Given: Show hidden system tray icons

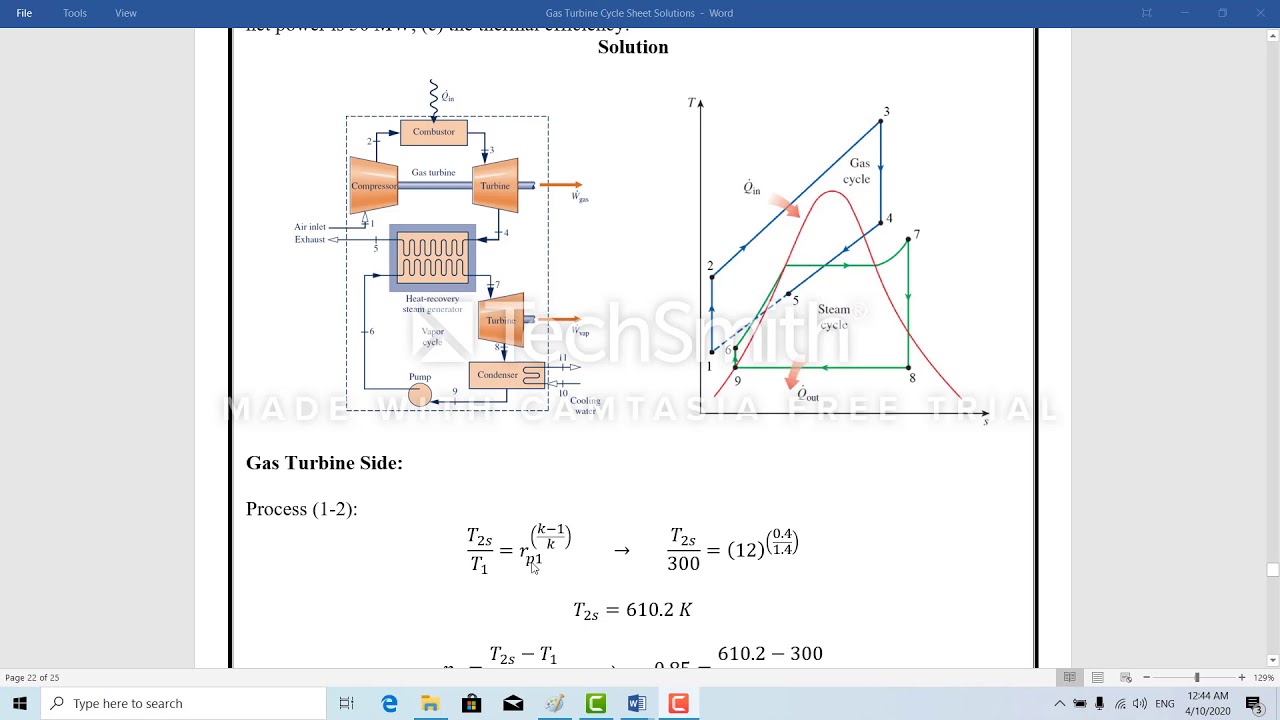Looking at the screenshot, I should (1060, 703).
